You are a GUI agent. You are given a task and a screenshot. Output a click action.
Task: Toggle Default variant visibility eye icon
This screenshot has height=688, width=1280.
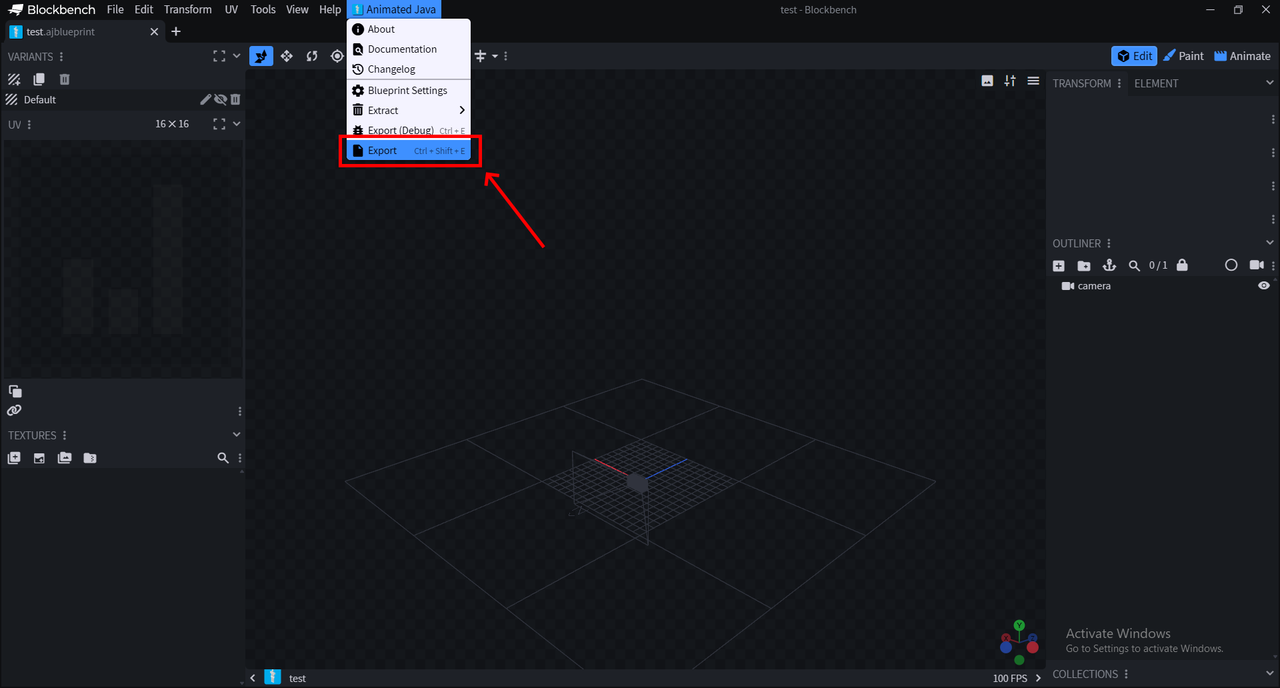click(221, 99)
